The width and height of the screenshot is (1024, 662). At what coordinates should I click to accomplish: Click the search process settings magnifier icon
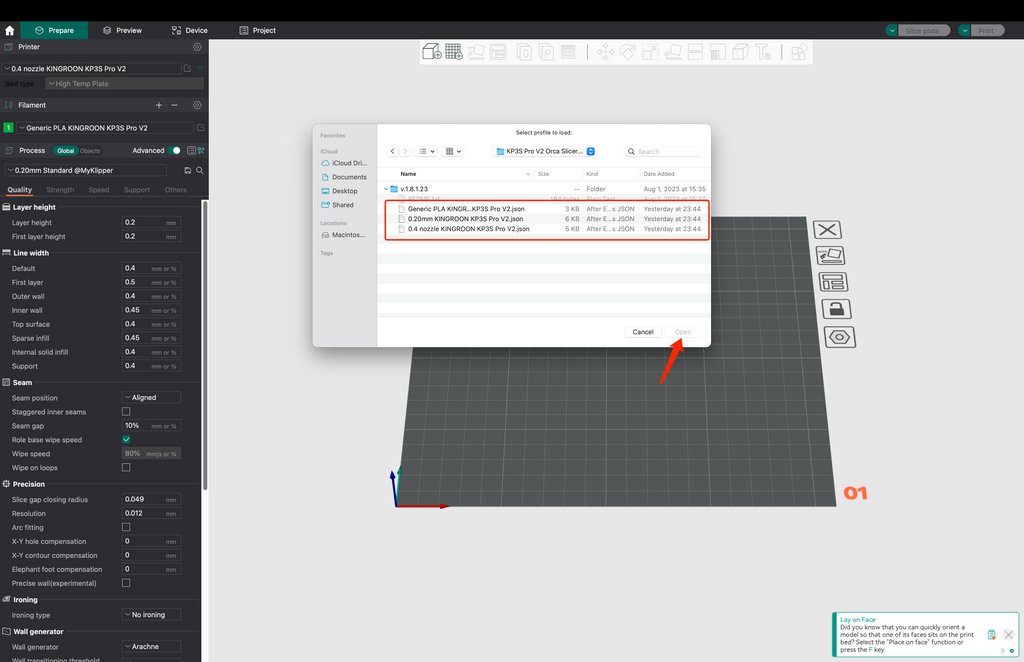click(200, 171)
